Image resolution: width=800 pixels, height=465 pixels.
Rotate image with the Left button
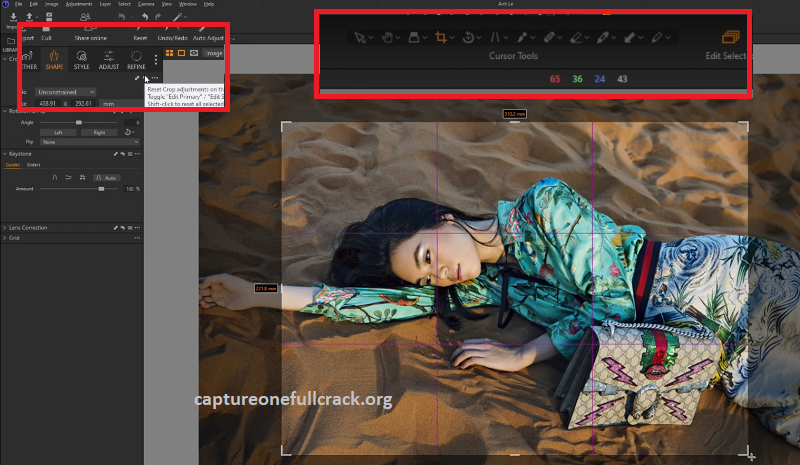58,132
